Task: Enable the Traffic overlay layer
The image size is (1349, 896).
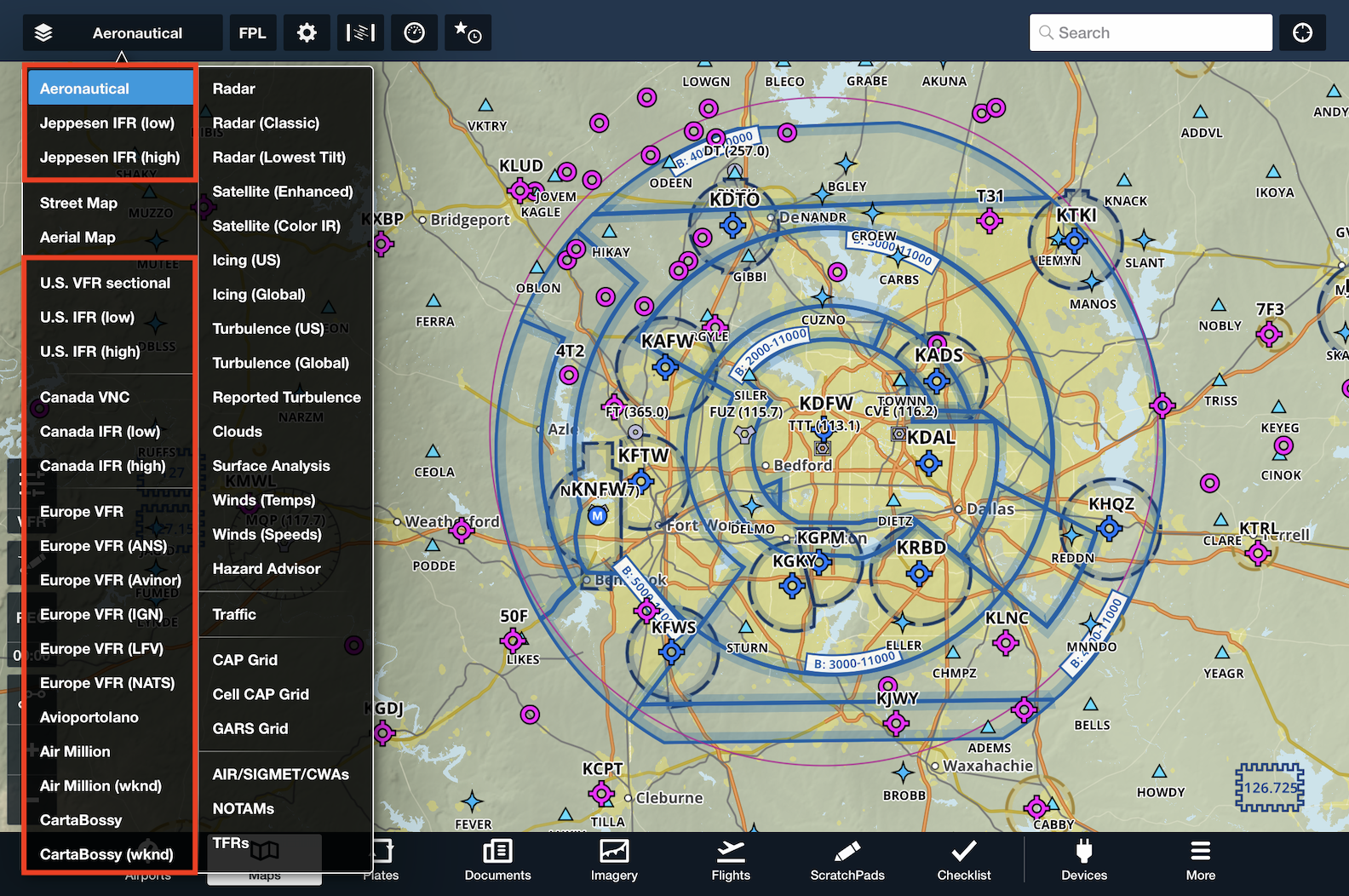Action: pos(234,614)
